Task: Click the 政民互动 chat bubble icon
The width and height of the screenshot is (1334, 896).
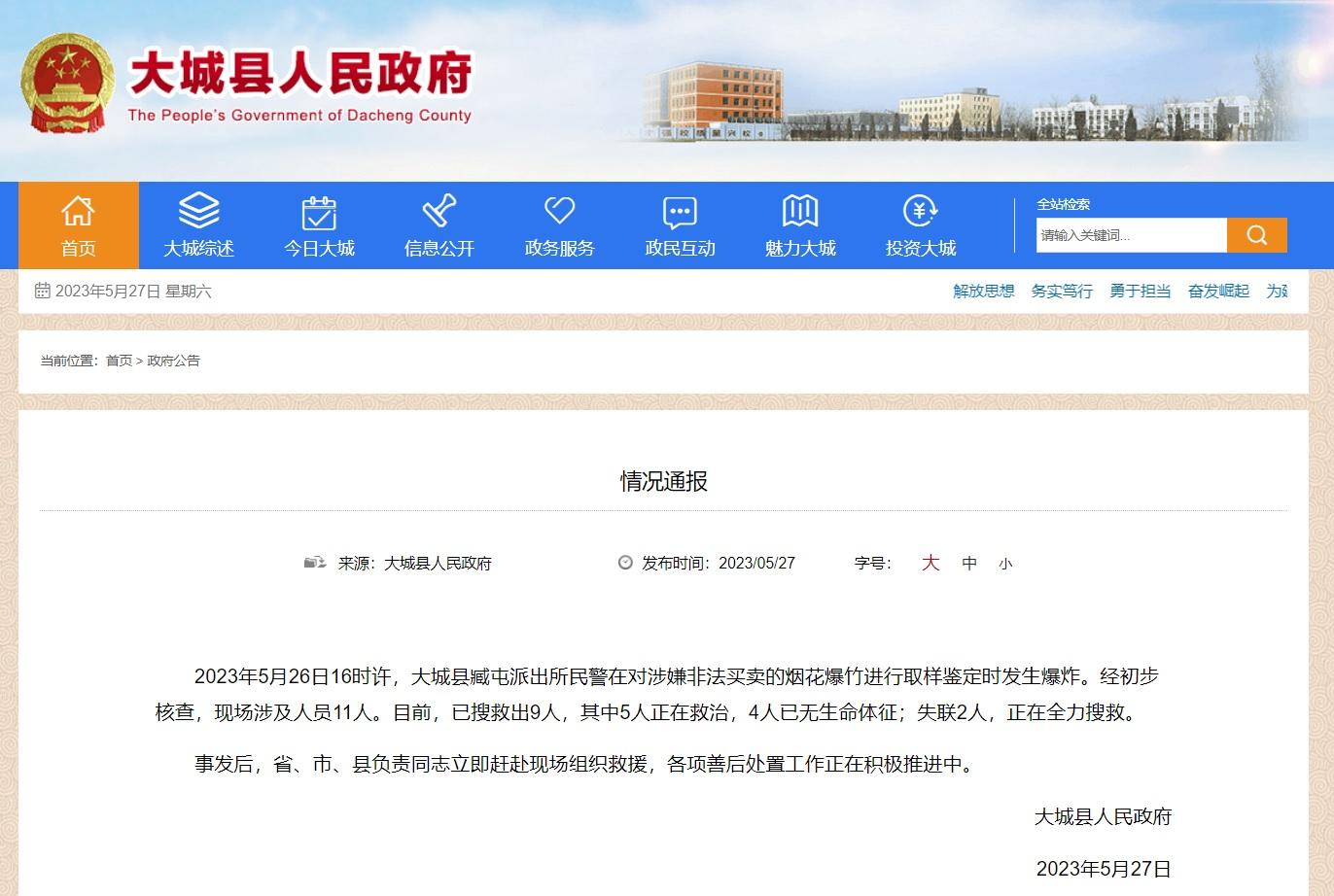Action: 680,212
